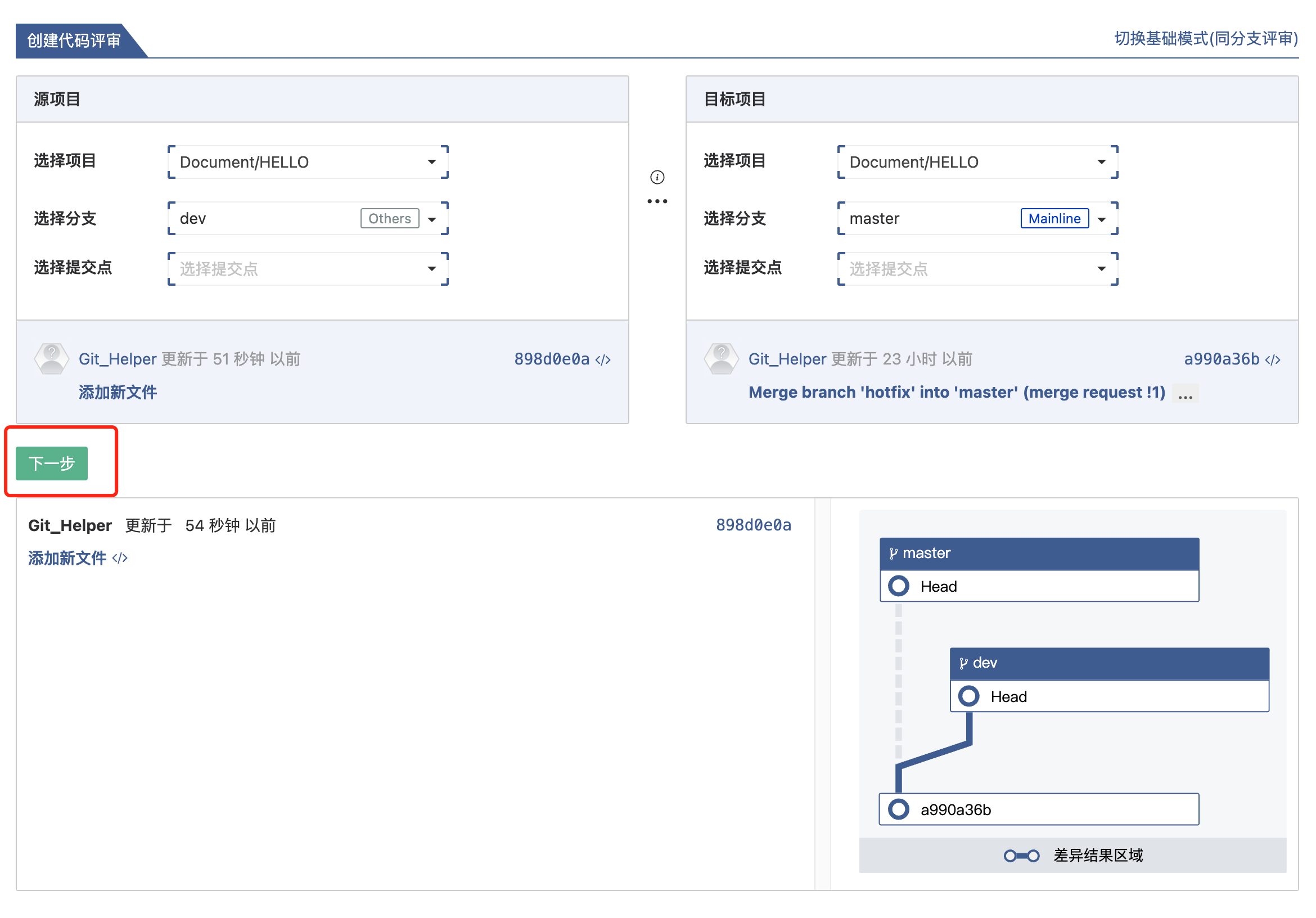Click code icon next to 898d0e0a hash
This screenshot has width=1316, height=918.
tap(602, 359)
